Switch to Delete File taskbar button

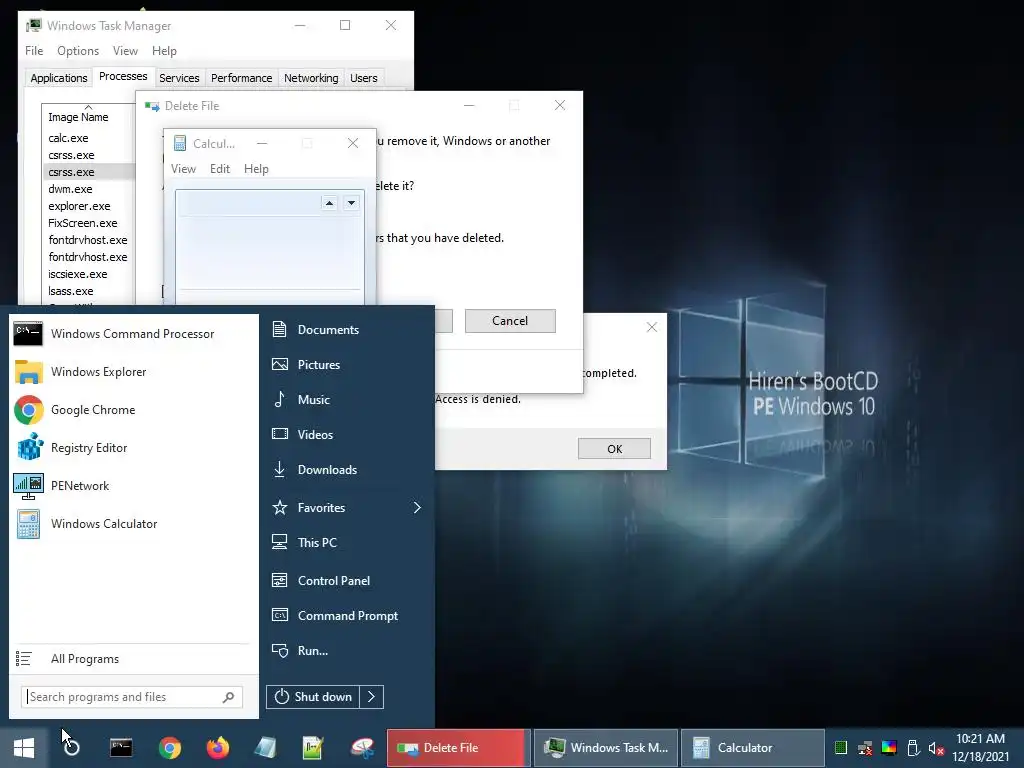(456, 748)
